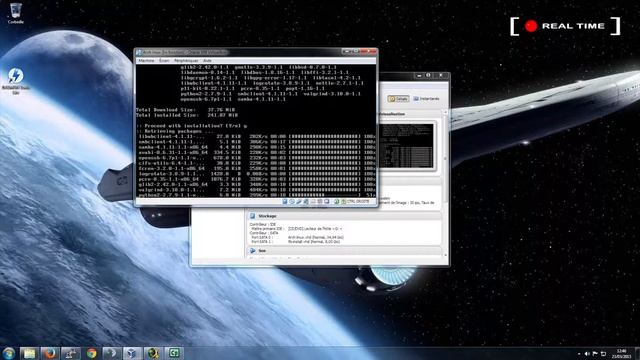Screen dimensions: 640x360
Task: Open Windows Start menu
Action: click(8, 353)
